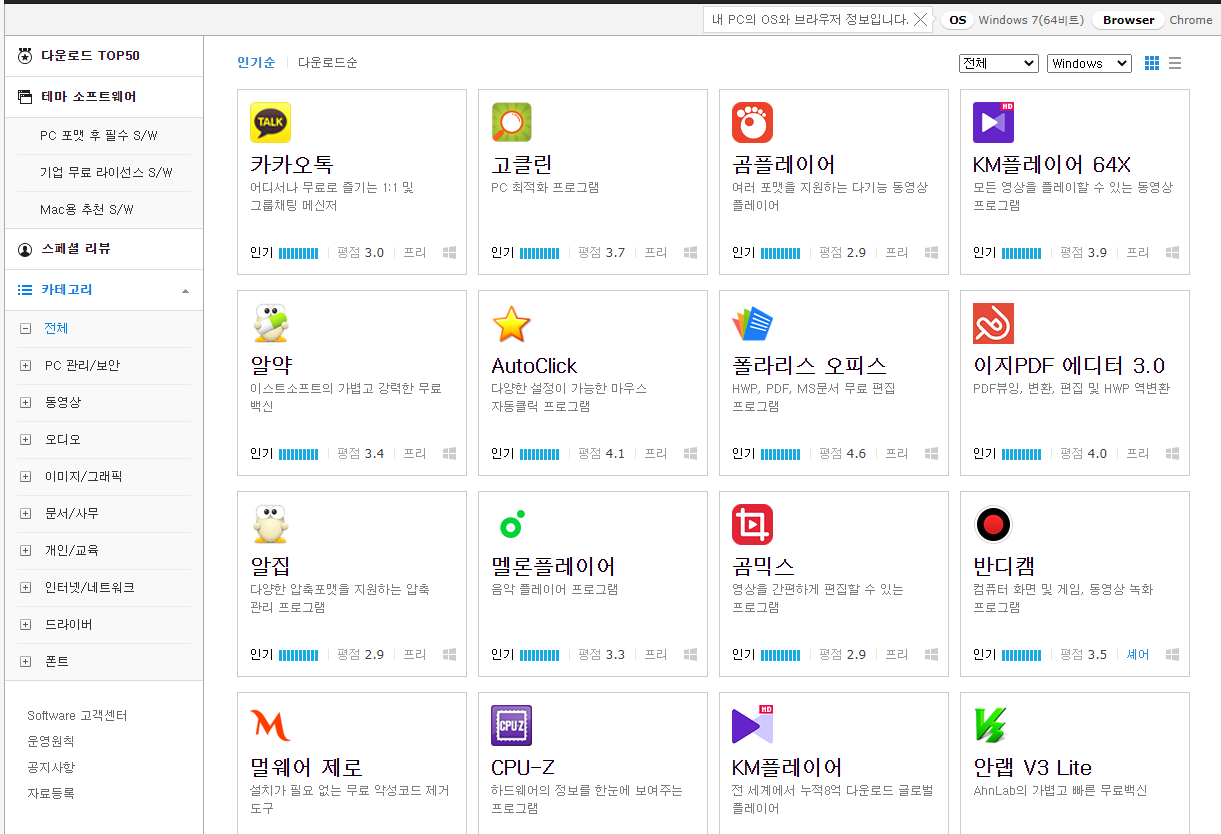The height and width of the screenshot is (834, 1221).
Task: Click 평점 4.1 on AutoClick card
Action: (x=601, y=454)
